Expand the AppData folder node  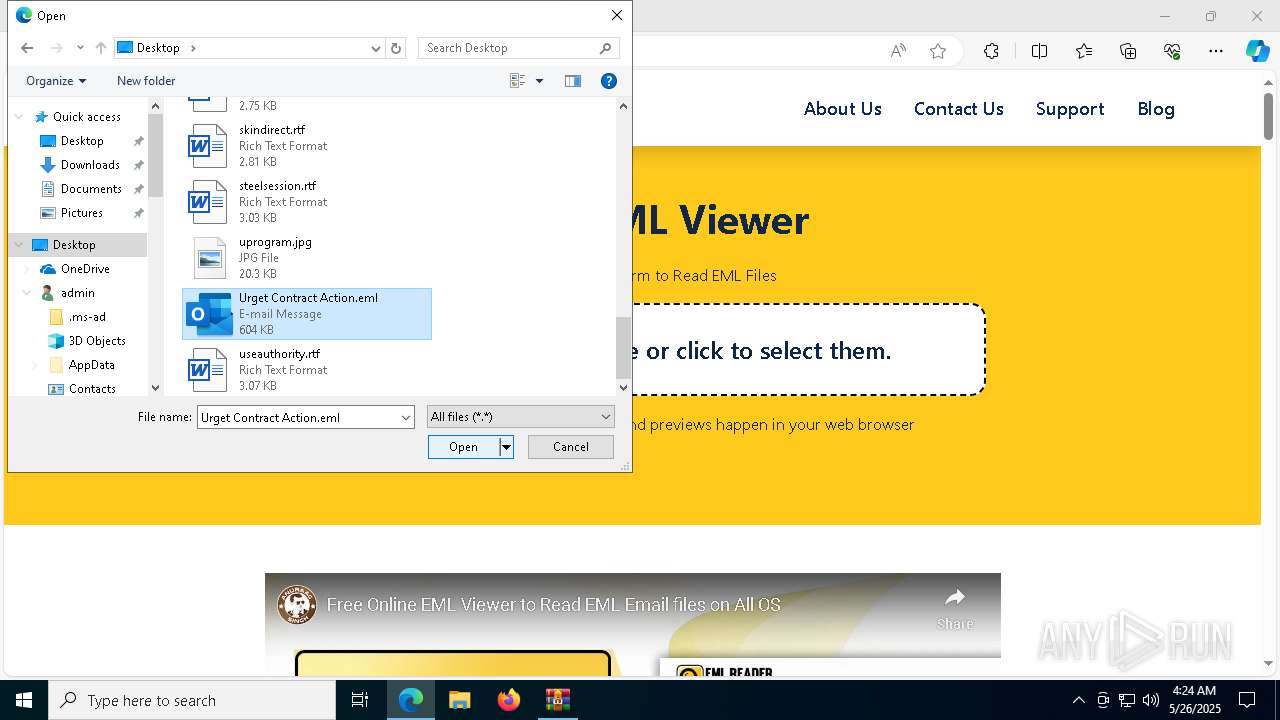pos(35,365)
